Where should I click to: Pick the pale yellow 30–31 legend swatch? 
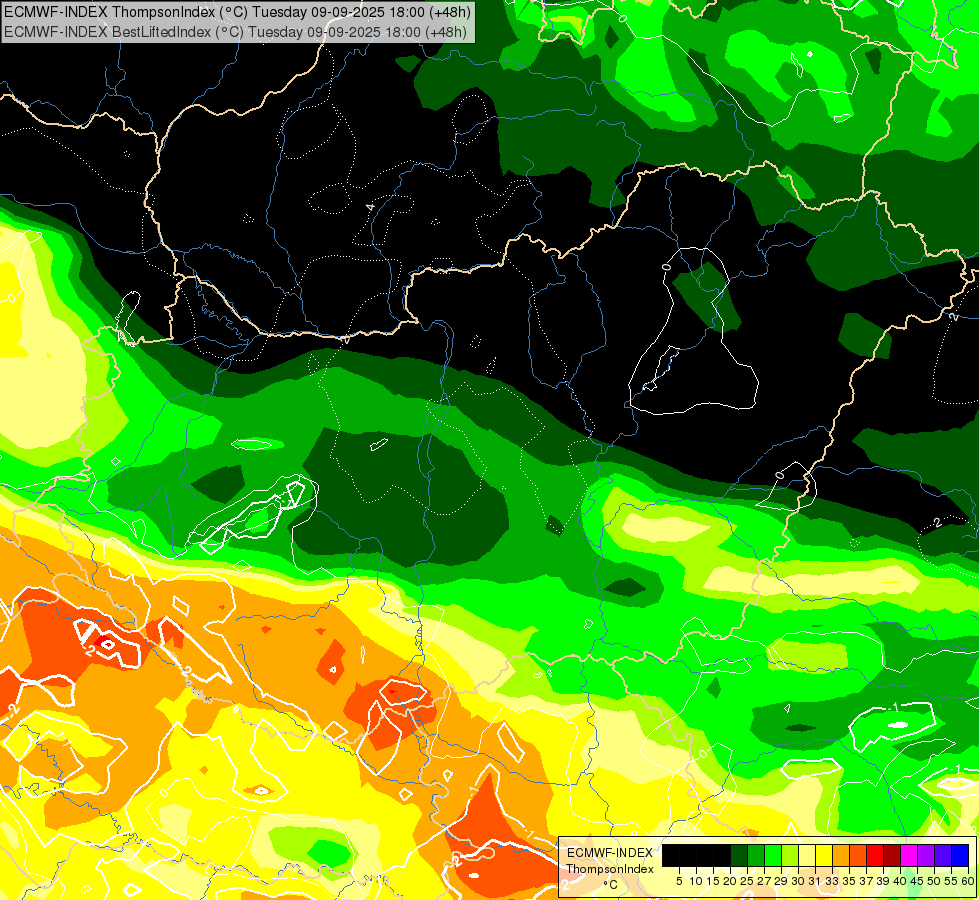[x=807, y=855]
